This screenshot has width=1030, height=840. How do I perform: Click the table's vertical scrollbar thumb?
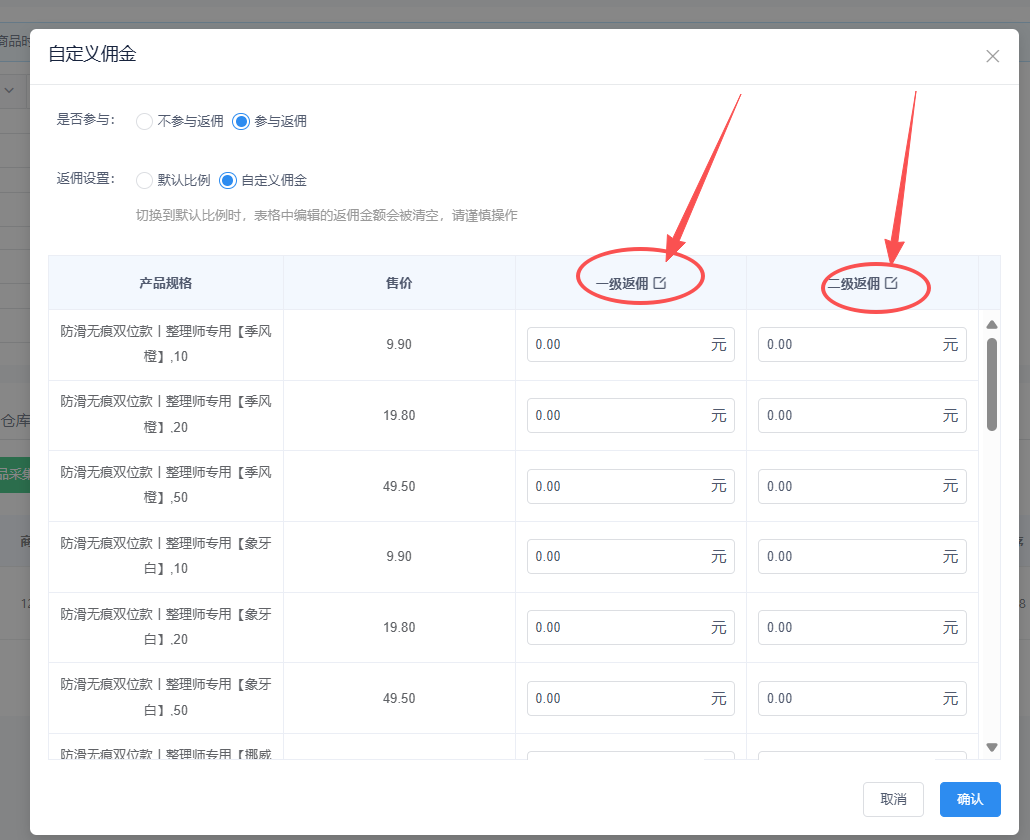(991, 384)
